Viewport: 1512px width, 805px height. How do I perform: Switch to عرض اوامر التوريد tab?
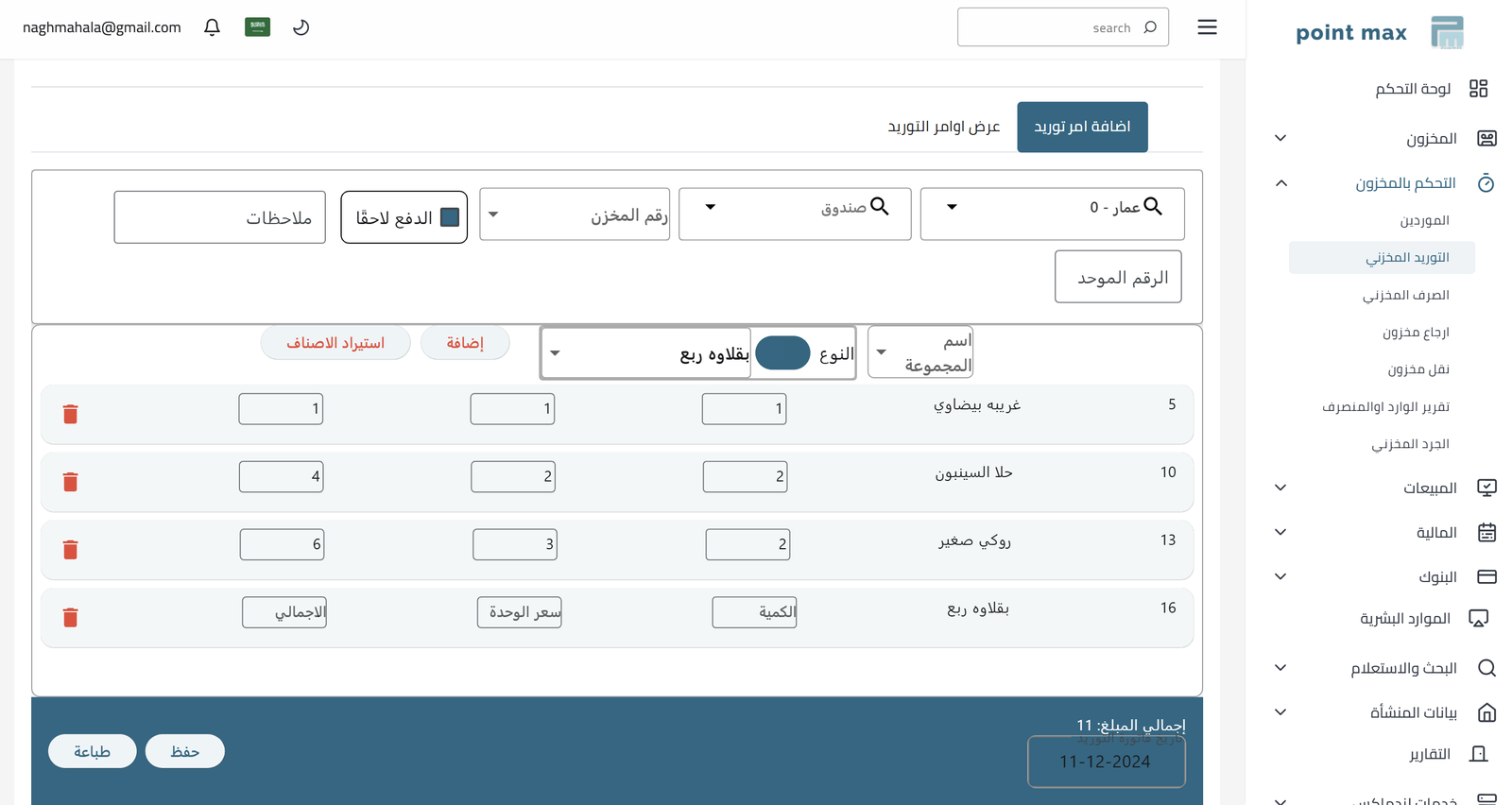pos(943,127)
